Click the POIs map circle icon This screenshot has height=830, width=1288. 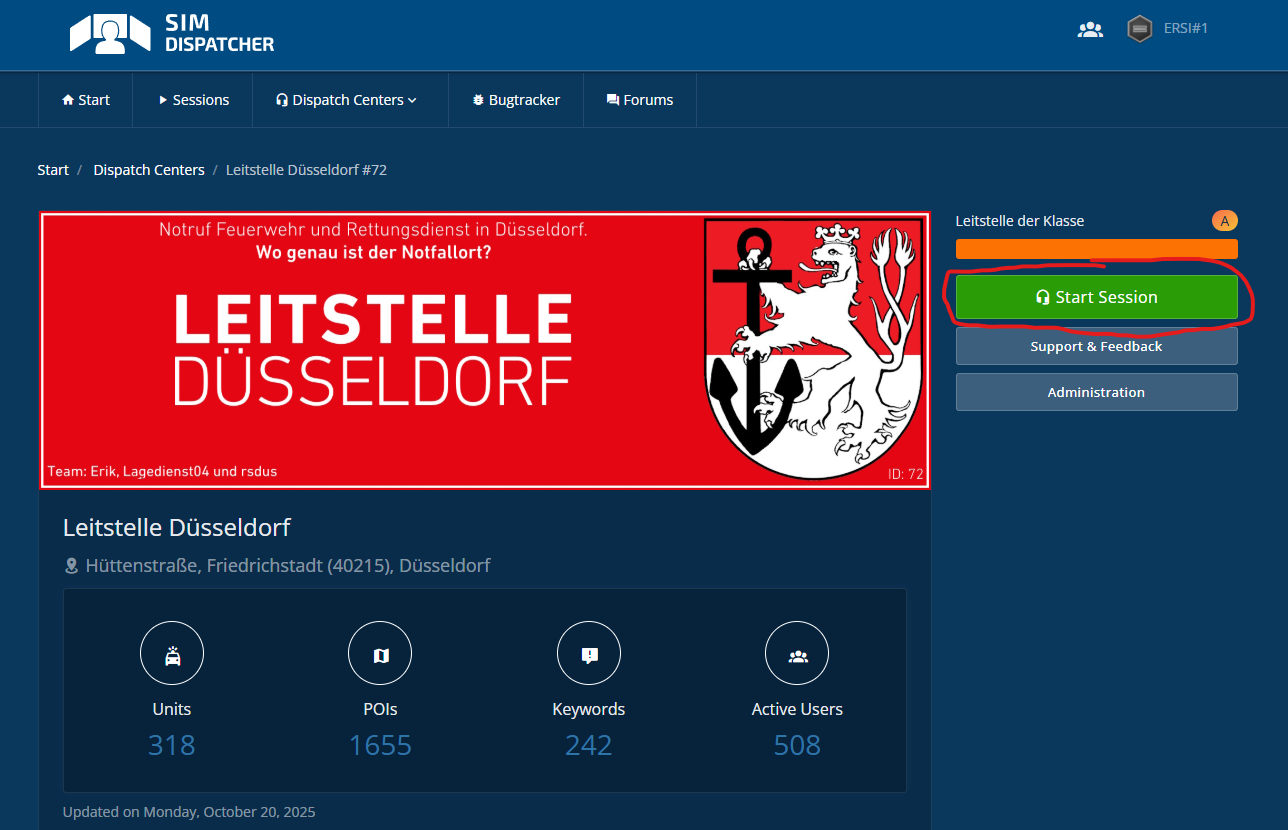[x=380, y=656]
